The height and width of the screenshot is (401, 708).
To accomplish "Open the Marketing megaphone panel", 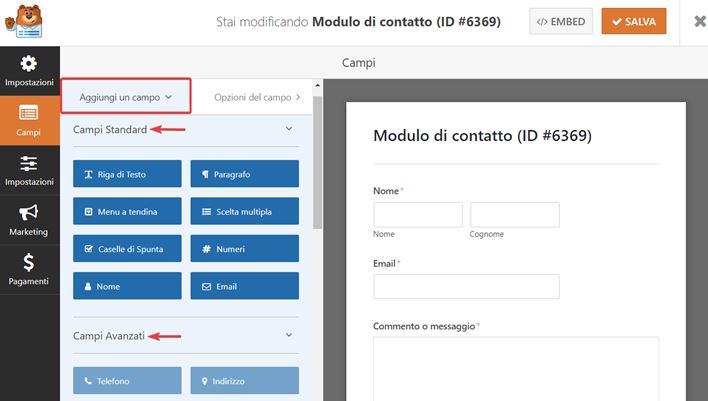I will click(x=29, y=220).
